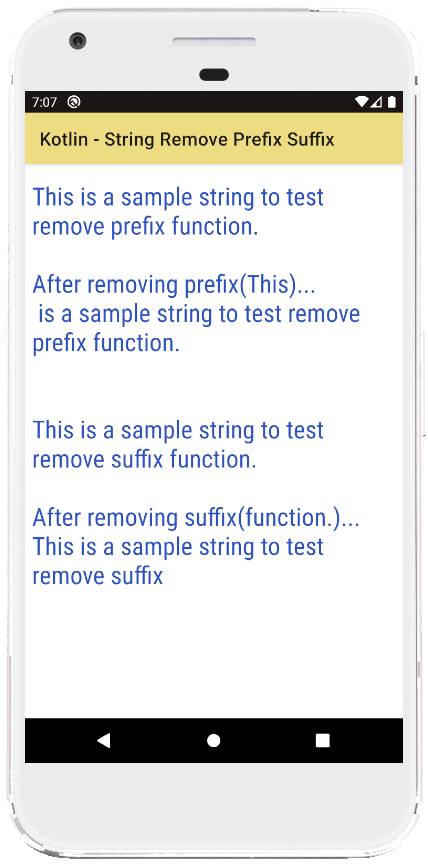428x865 pixels.
Task: Click the 'is a sample string to test remove' result line
Action: pos(199,314)
